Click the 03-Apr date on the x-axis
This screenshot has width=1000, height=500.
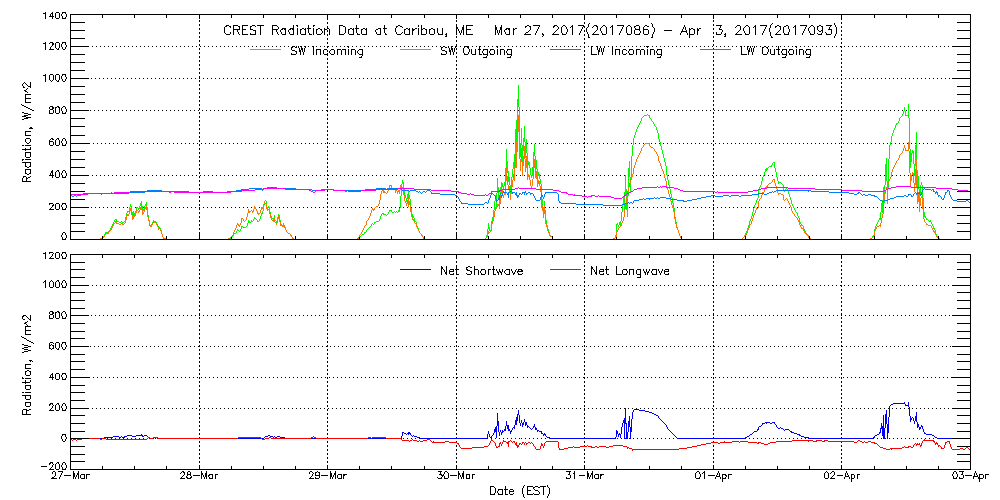(x=968, y=477)
